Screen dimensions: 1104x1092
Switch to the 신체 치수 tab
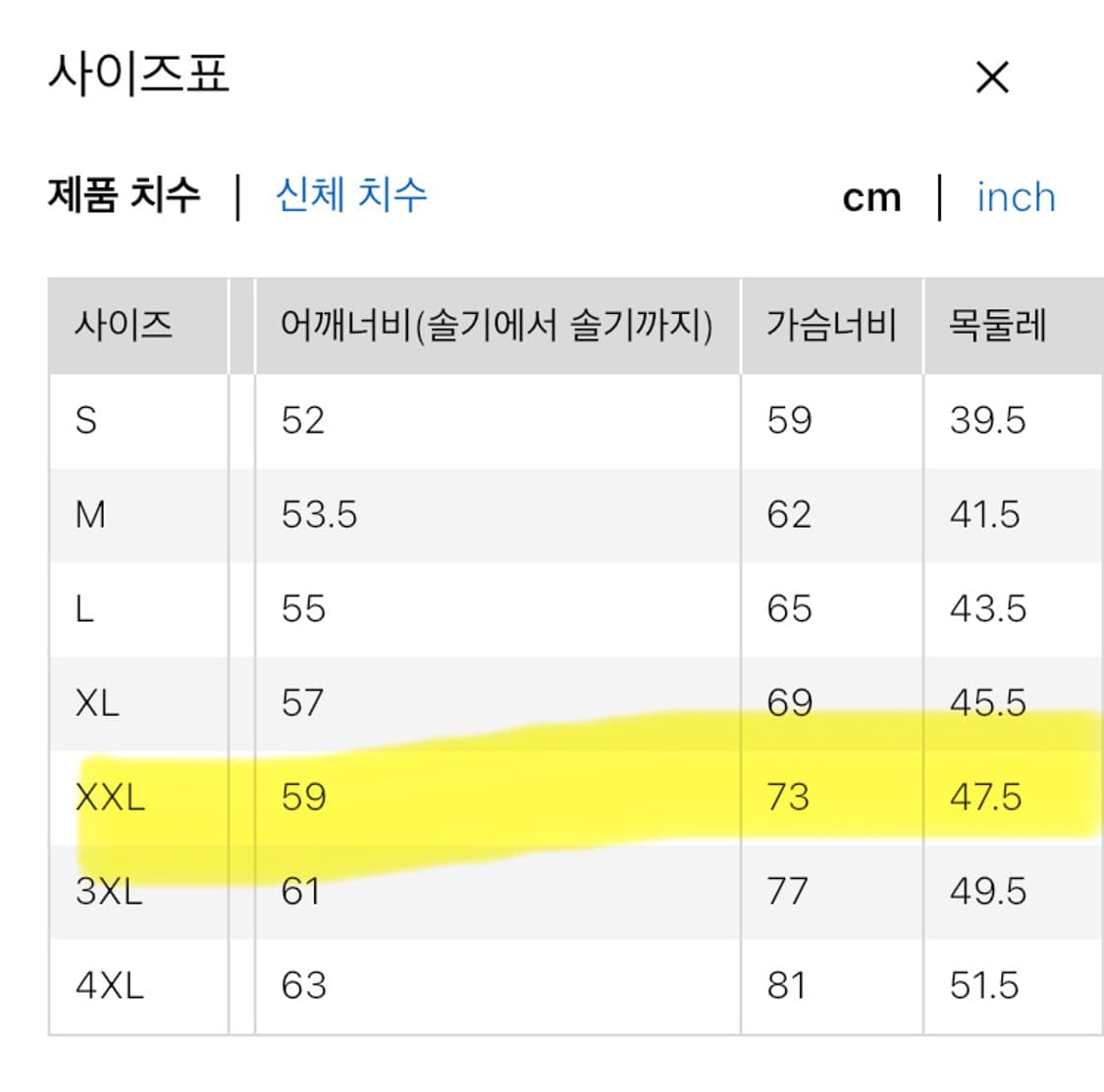pos(350,197)
